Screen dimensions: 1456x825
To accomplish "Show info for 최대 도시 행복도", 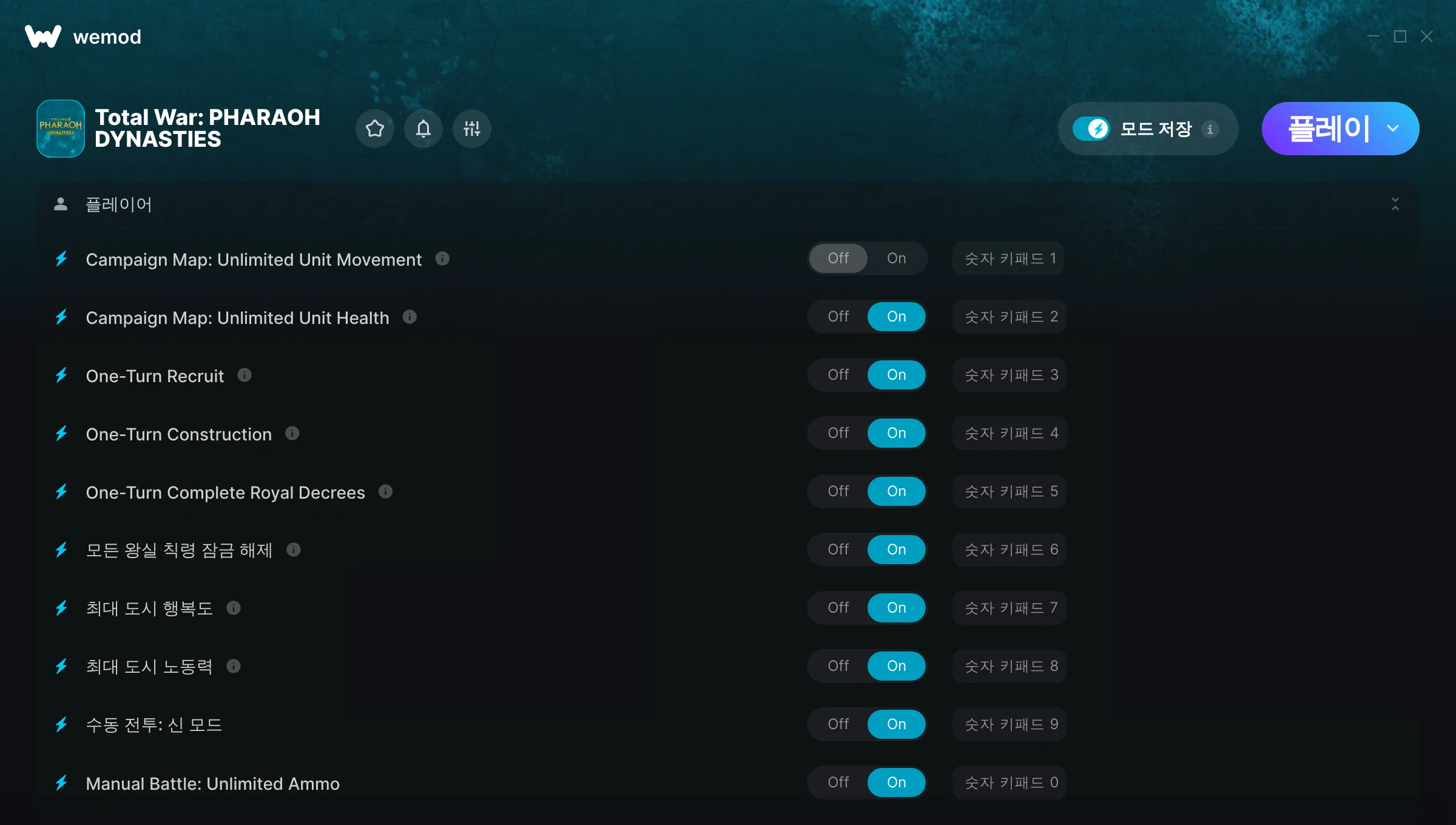I will pyautogui.click(x=234, y=608).
